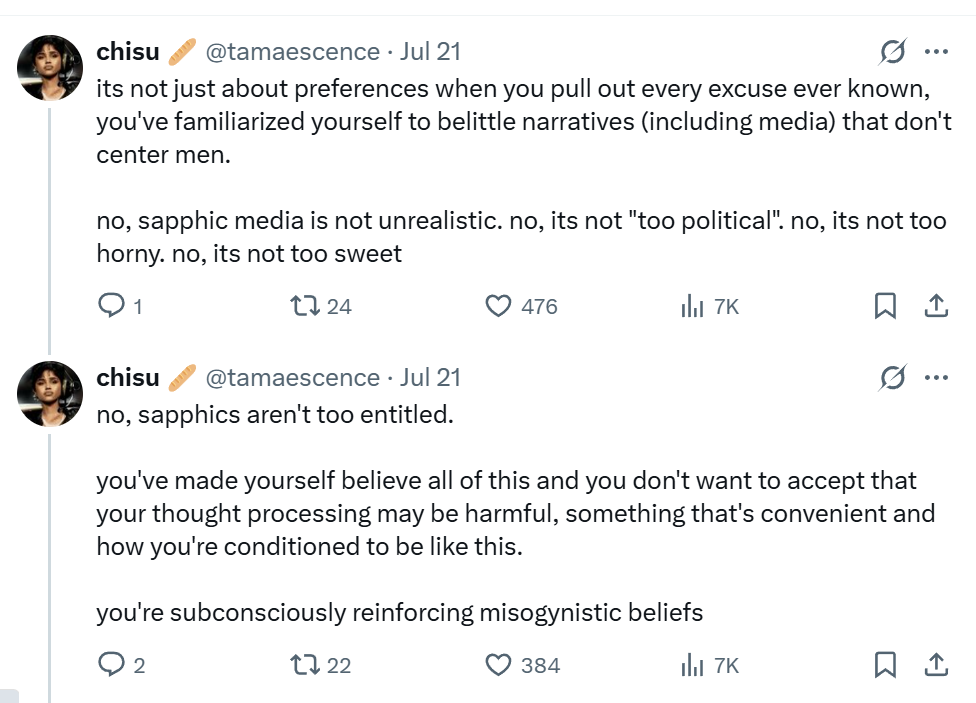Open chisu's profile picture on first tweet
This screenshot has width=976, height=703.
50,67
